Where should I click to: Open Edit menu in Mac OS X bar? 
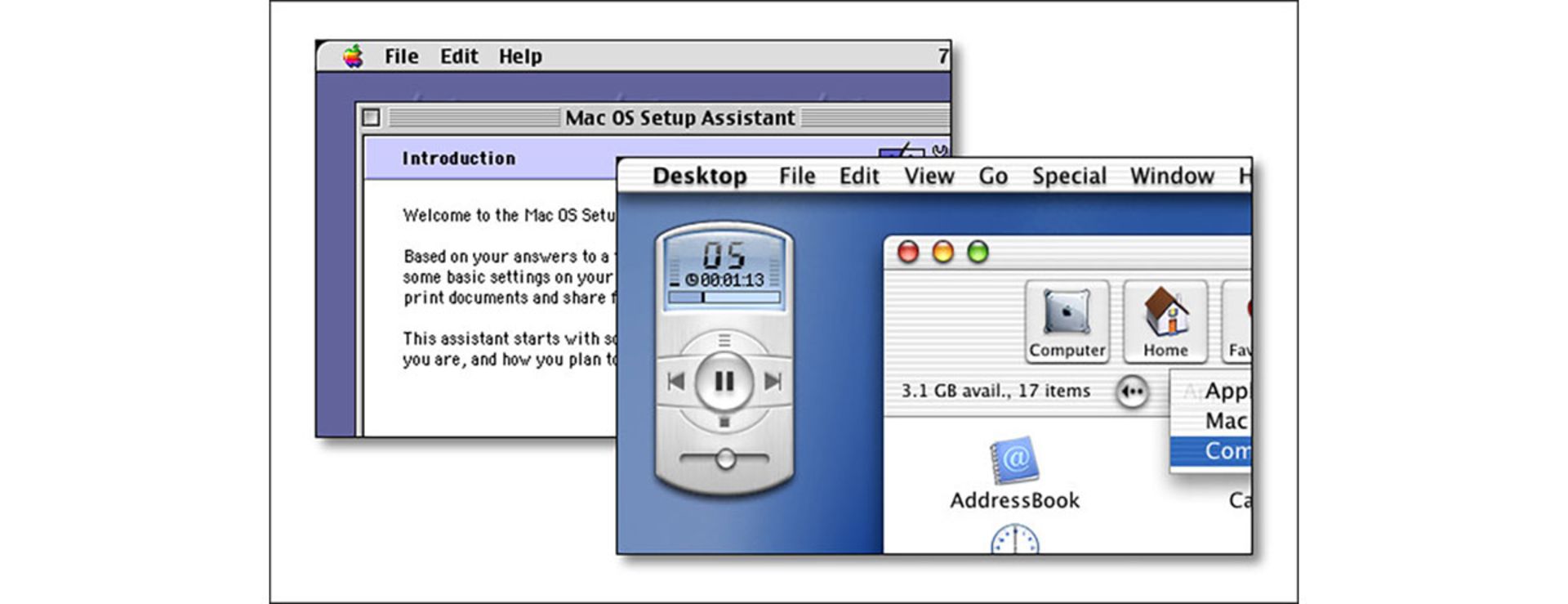tap(859, 177)
